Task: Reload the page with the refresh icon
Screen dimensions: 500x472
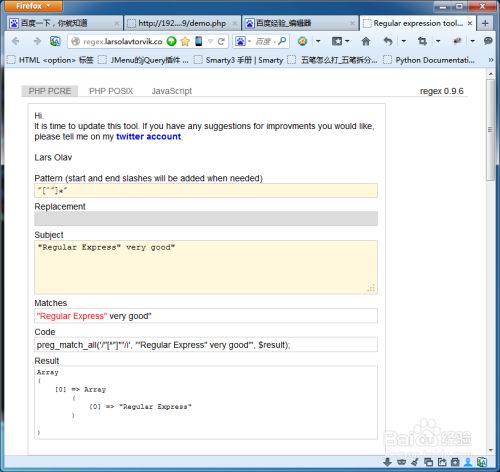Action: 221,41
